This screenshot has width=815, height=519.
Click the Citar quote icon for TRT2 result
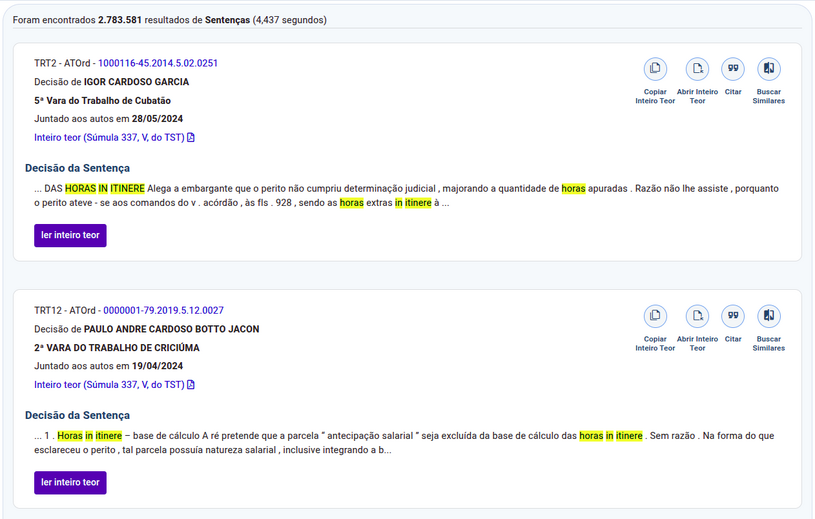pyautogui.click(x=733, y=69)
